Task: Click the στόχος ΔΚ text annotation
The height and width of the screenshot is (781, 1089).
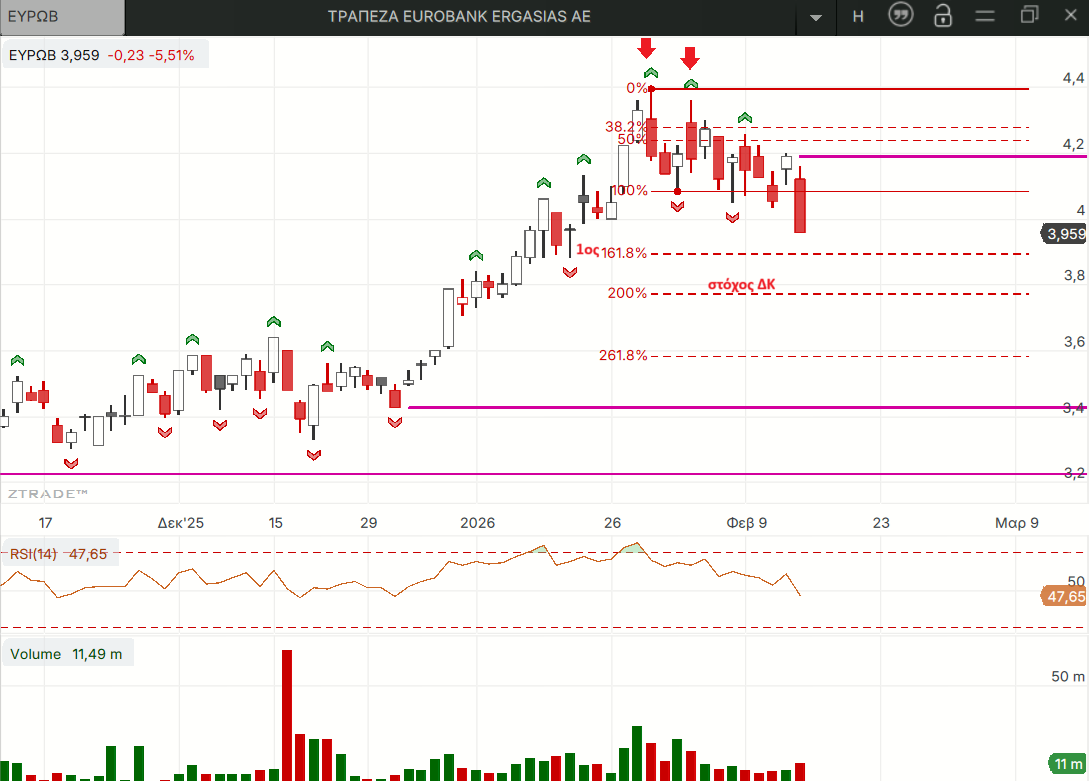Action: click(741, 284)
